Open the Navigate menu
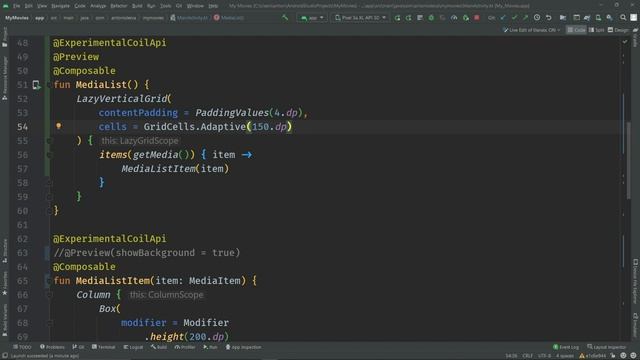Viewport: 640px width, 360px height. tap(60, 6)
